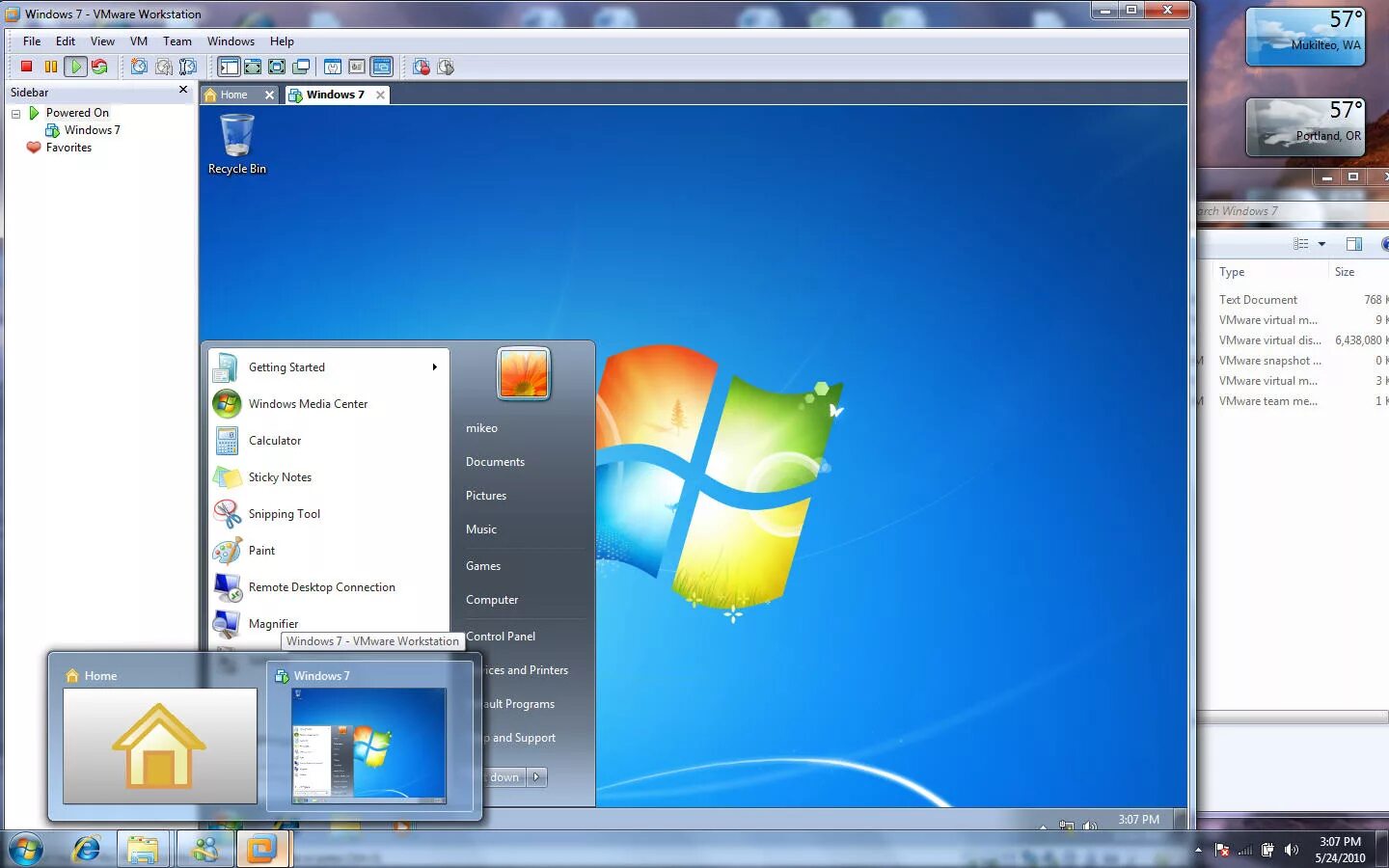1389x868 pixels.
Task: Open the Windows menu
Action: (x=231, y=41)
